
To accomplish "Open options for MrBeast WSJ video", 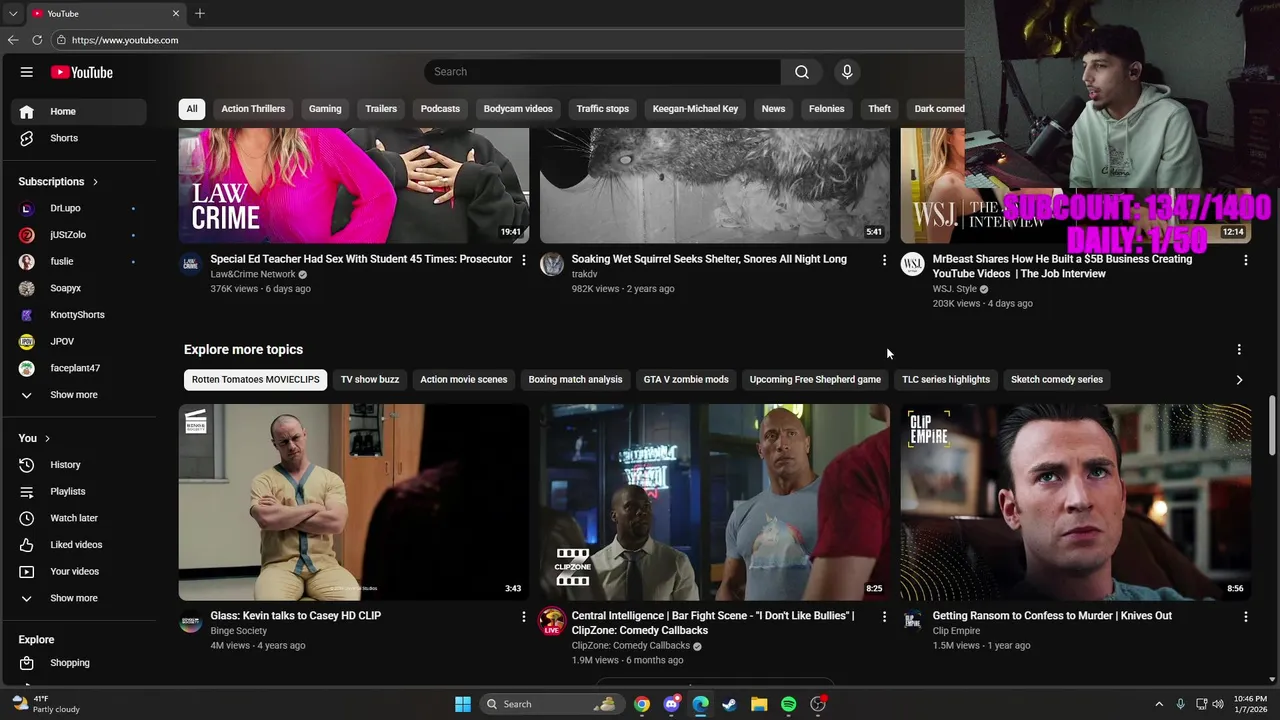I will pos(1245,260).
